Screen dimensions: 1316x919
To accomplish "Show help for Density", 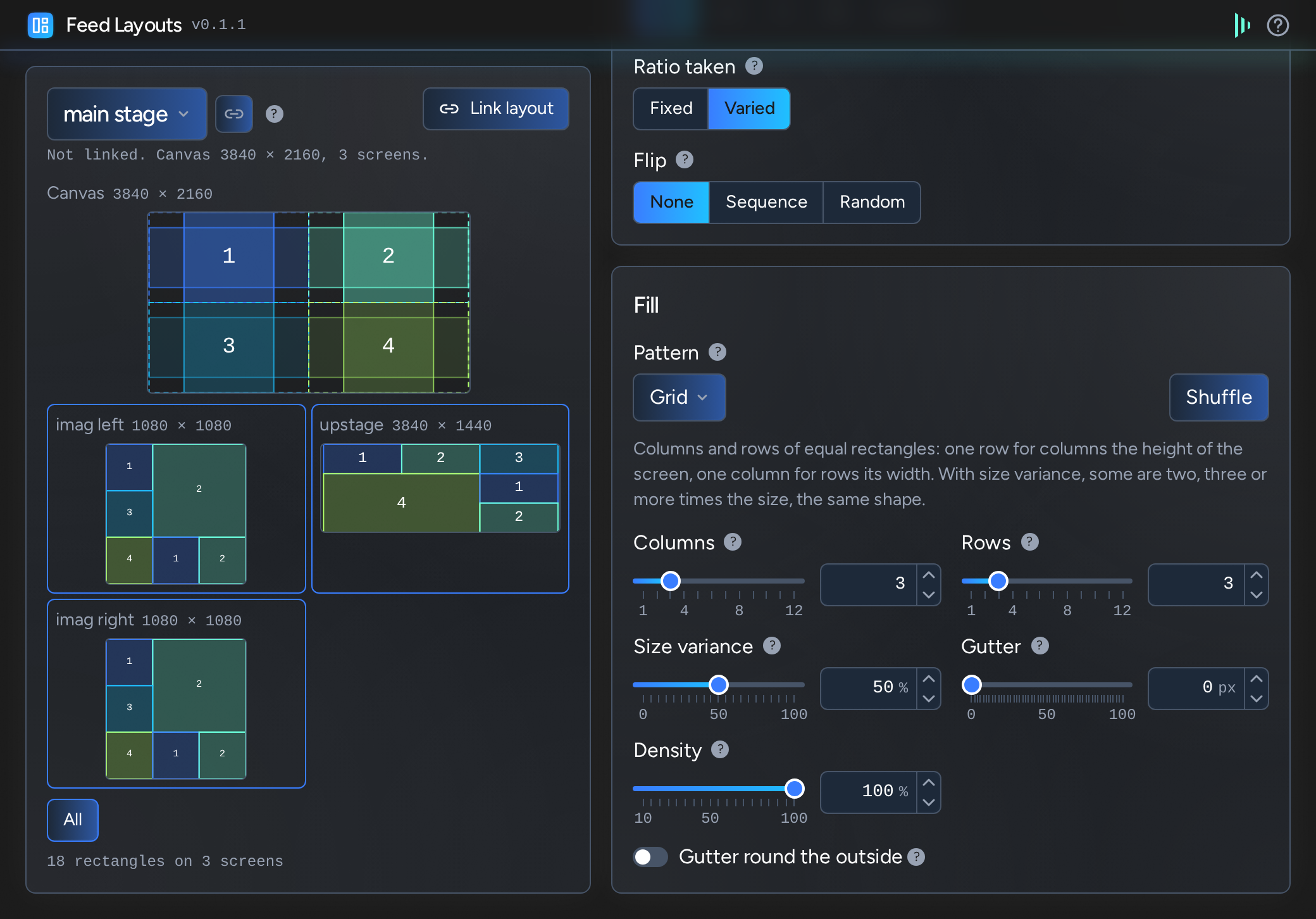I will [720, 749].
